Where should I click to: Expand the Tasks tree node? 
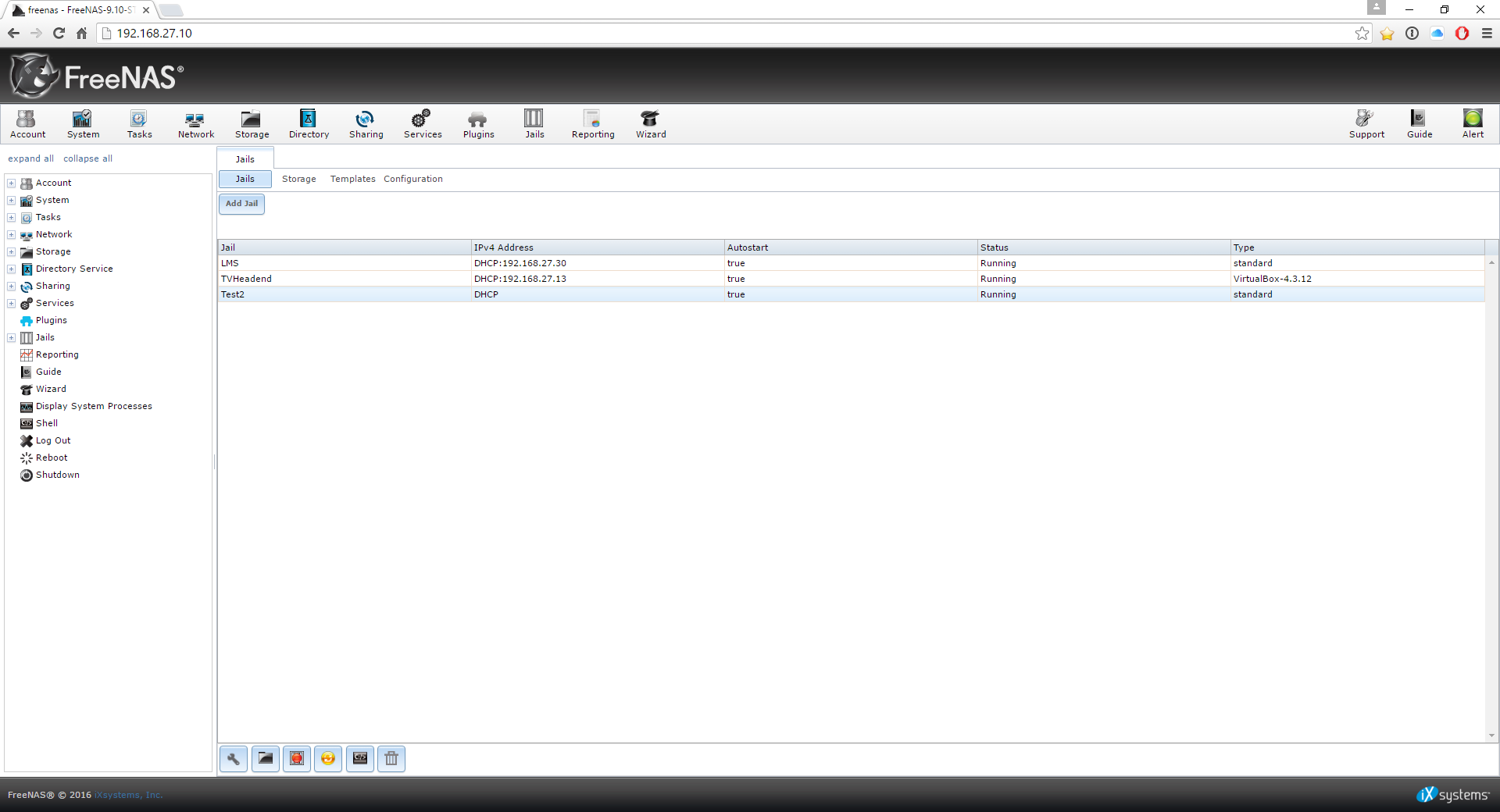(x=12, y=217)
